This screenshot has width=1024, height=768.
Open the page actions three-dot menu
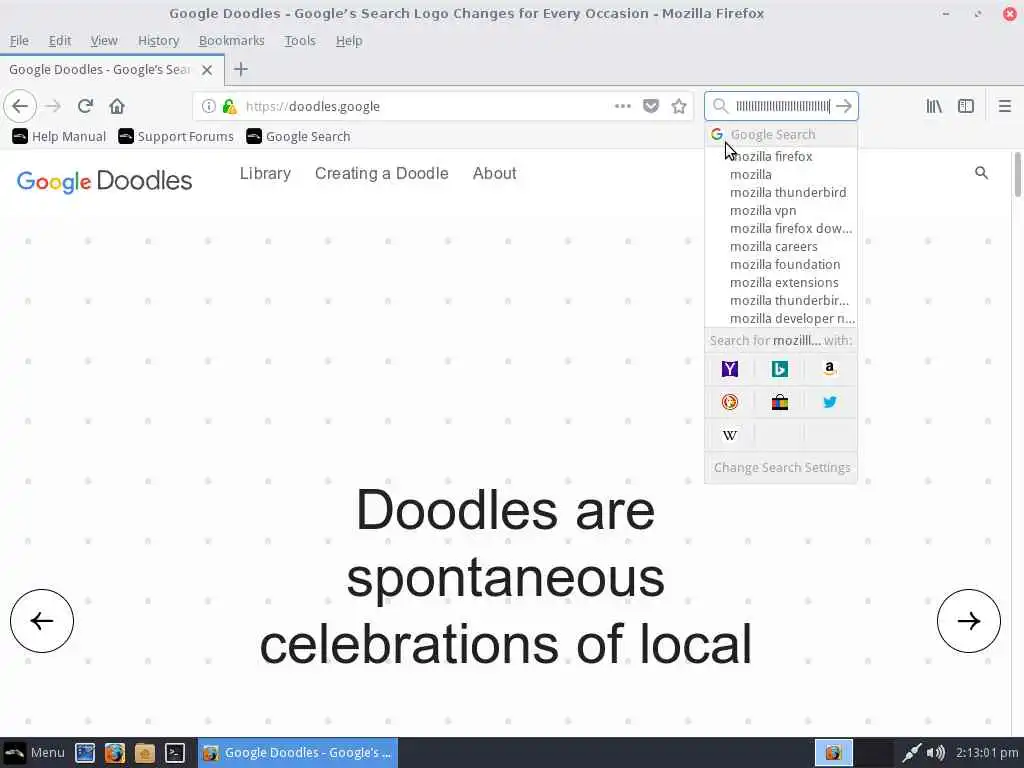click(x=623, y=106)
